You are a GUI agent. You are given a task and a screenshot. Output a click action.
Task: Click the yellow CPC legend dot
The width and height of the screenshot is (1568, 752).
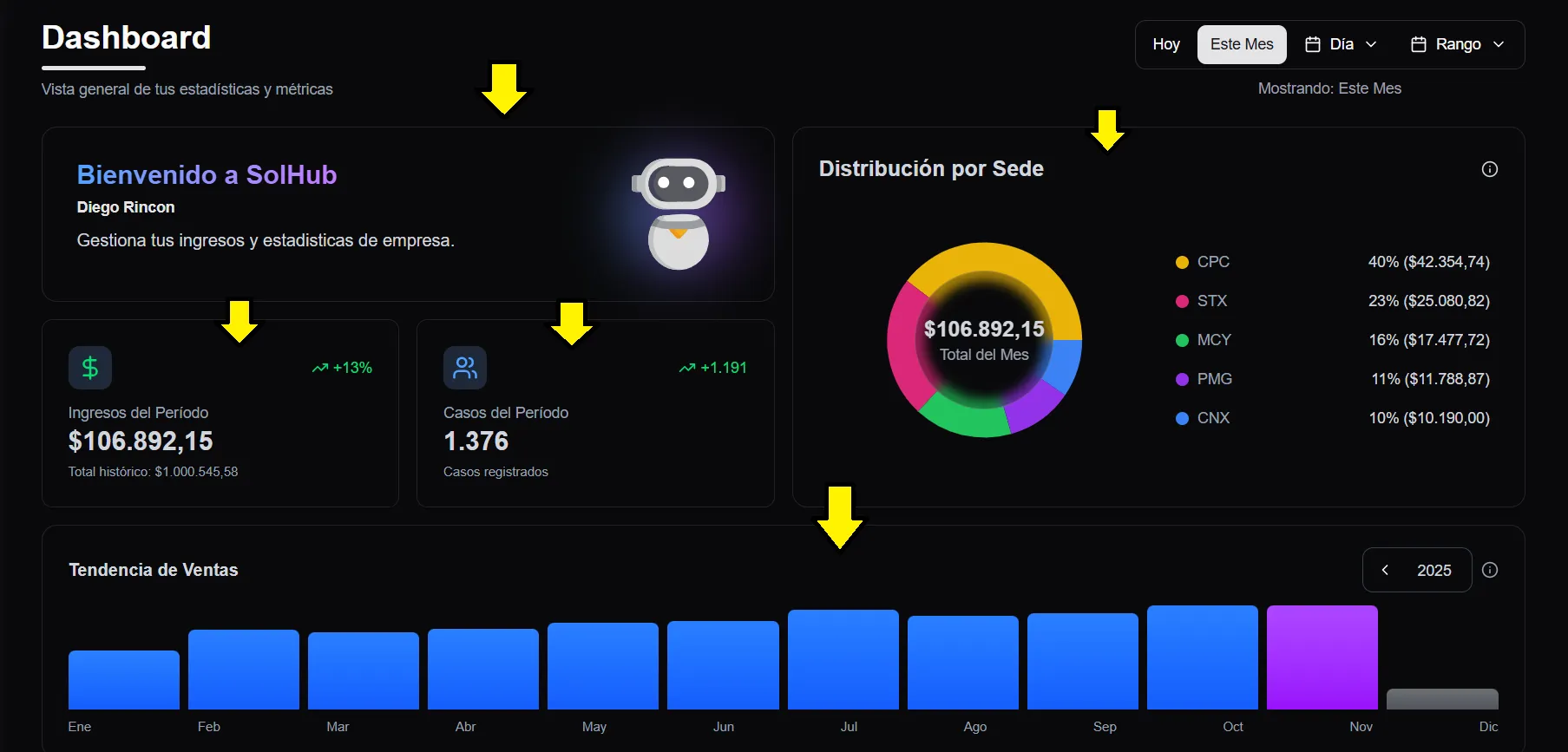tap(1182, 262)
